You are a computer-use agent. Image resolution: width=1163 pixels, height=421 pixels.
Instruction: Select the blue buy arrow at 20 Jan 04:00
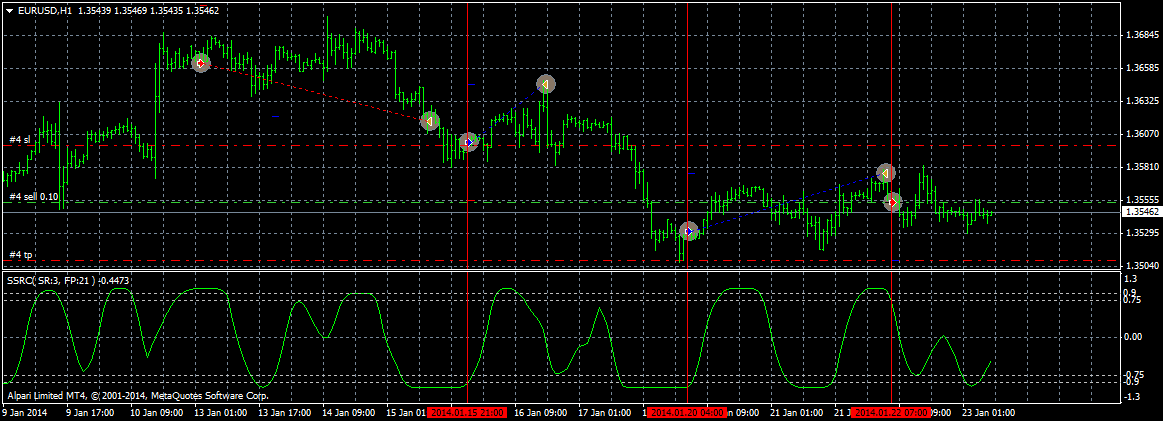coord(689,231)
